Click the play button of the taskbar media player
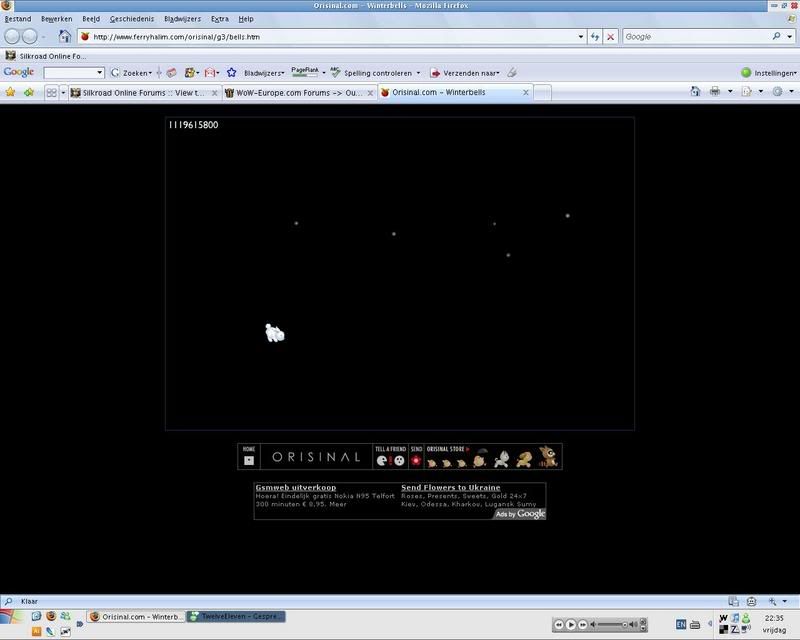Viewport: 800px width, 640px height. [x=571, y=624]
